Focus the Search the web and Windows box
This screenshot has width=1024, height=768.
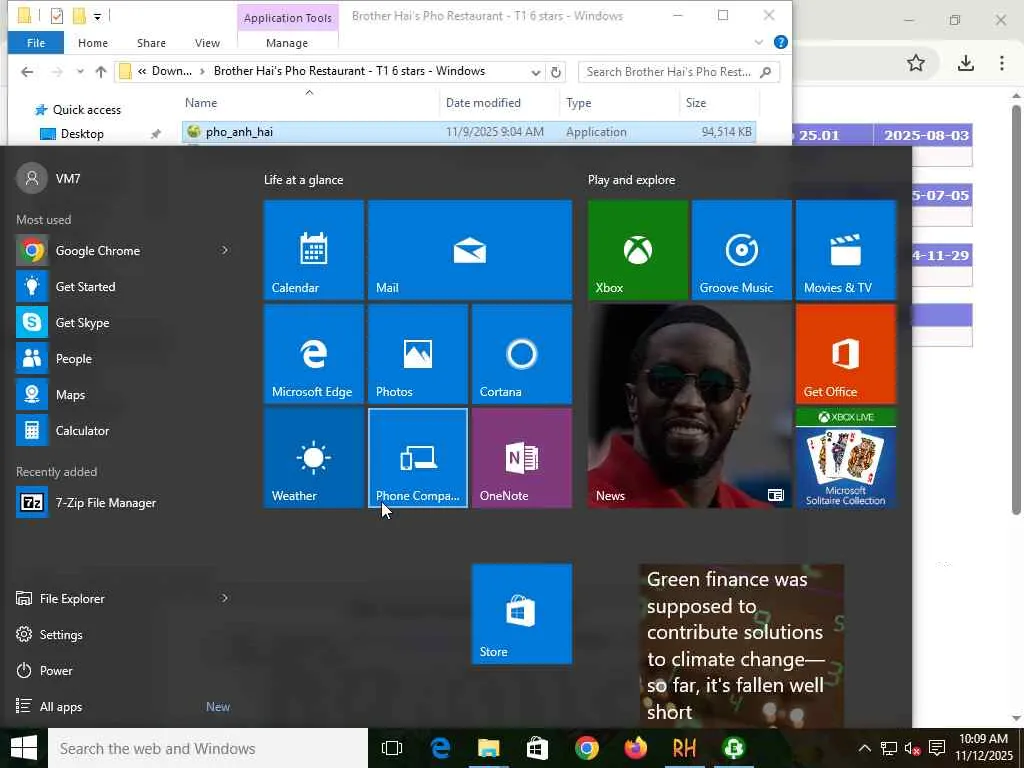pos(208,748)
